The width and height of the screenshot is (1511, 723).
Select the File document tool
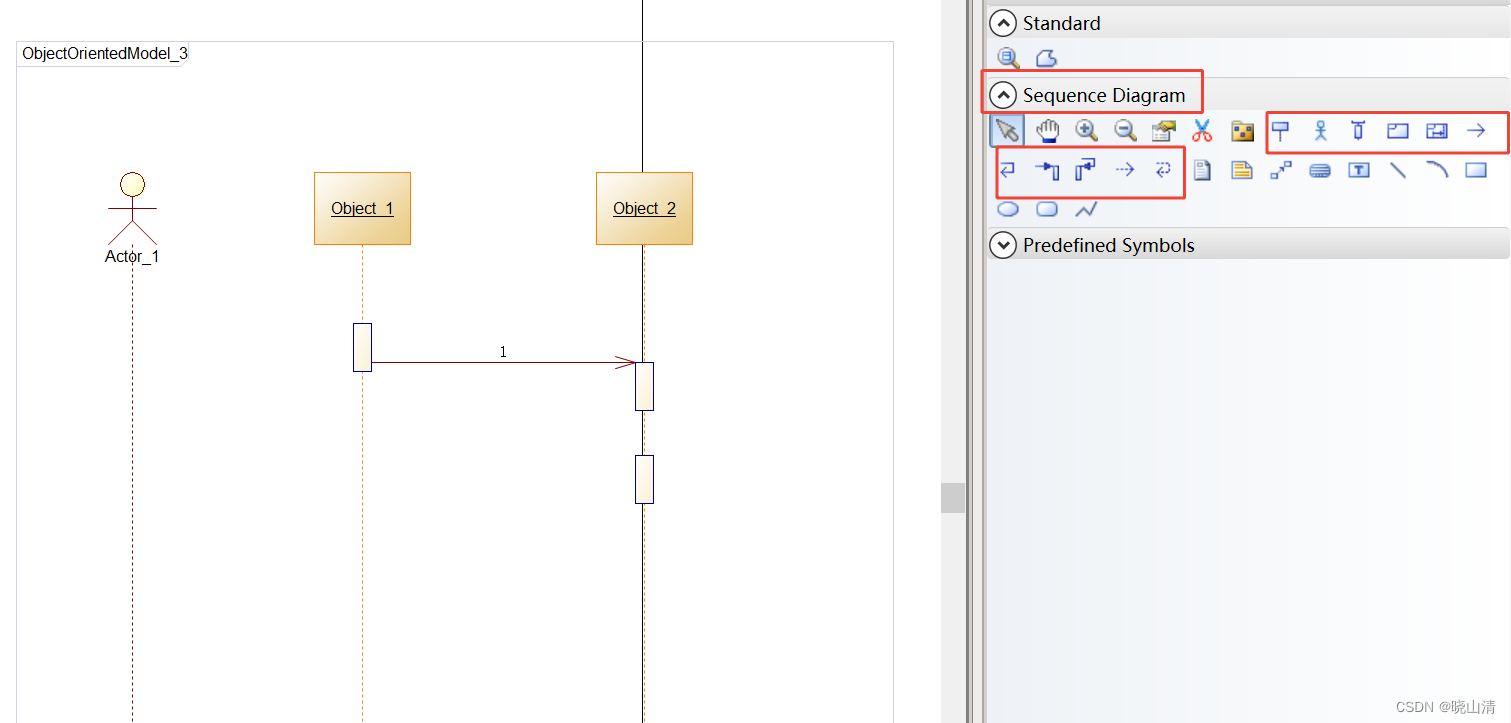click(1202, 170)
